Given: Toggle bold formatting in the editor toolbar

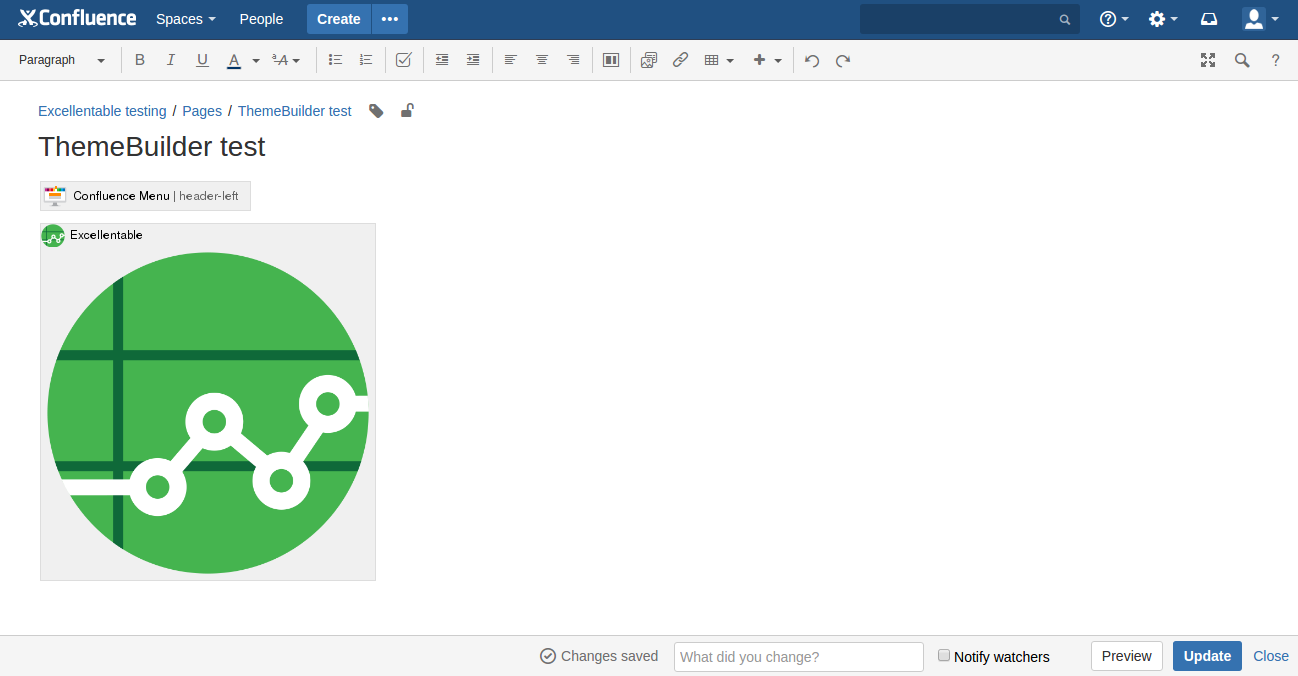Looking at the screenshot, I should (x=140, y=60).
